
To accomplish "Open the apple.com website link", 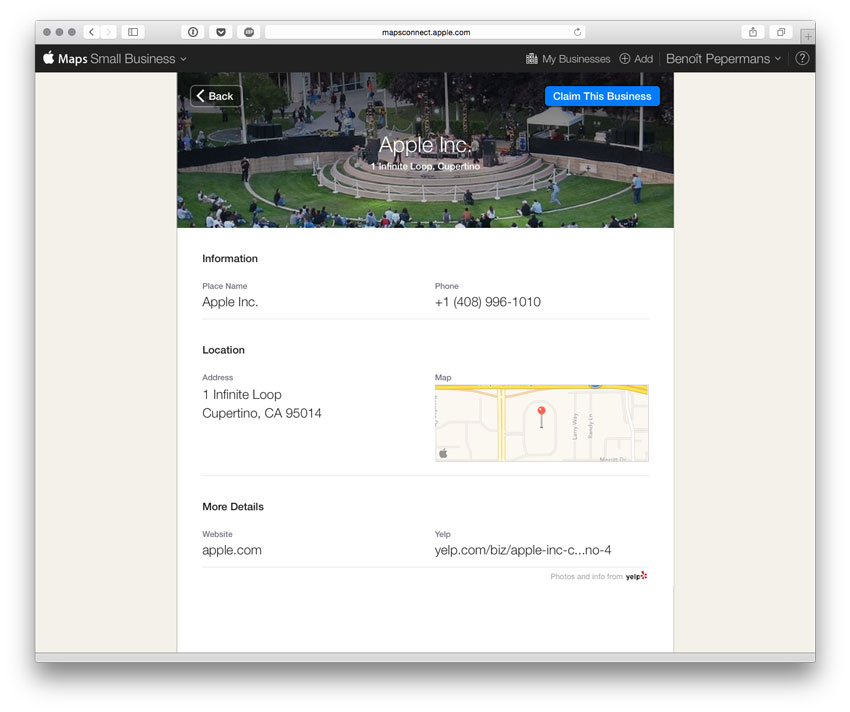I will 231,550.
